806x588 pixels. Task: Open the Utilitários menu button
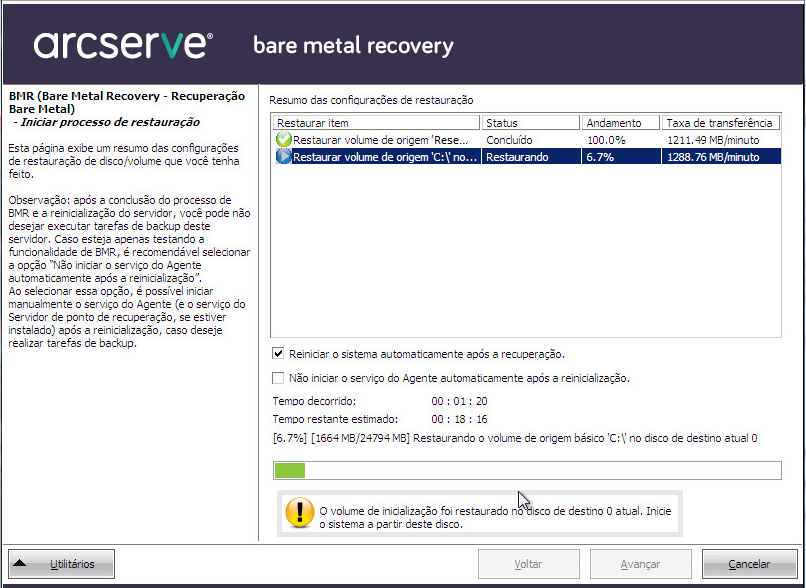pyautogui.click(x=61, y=564)
